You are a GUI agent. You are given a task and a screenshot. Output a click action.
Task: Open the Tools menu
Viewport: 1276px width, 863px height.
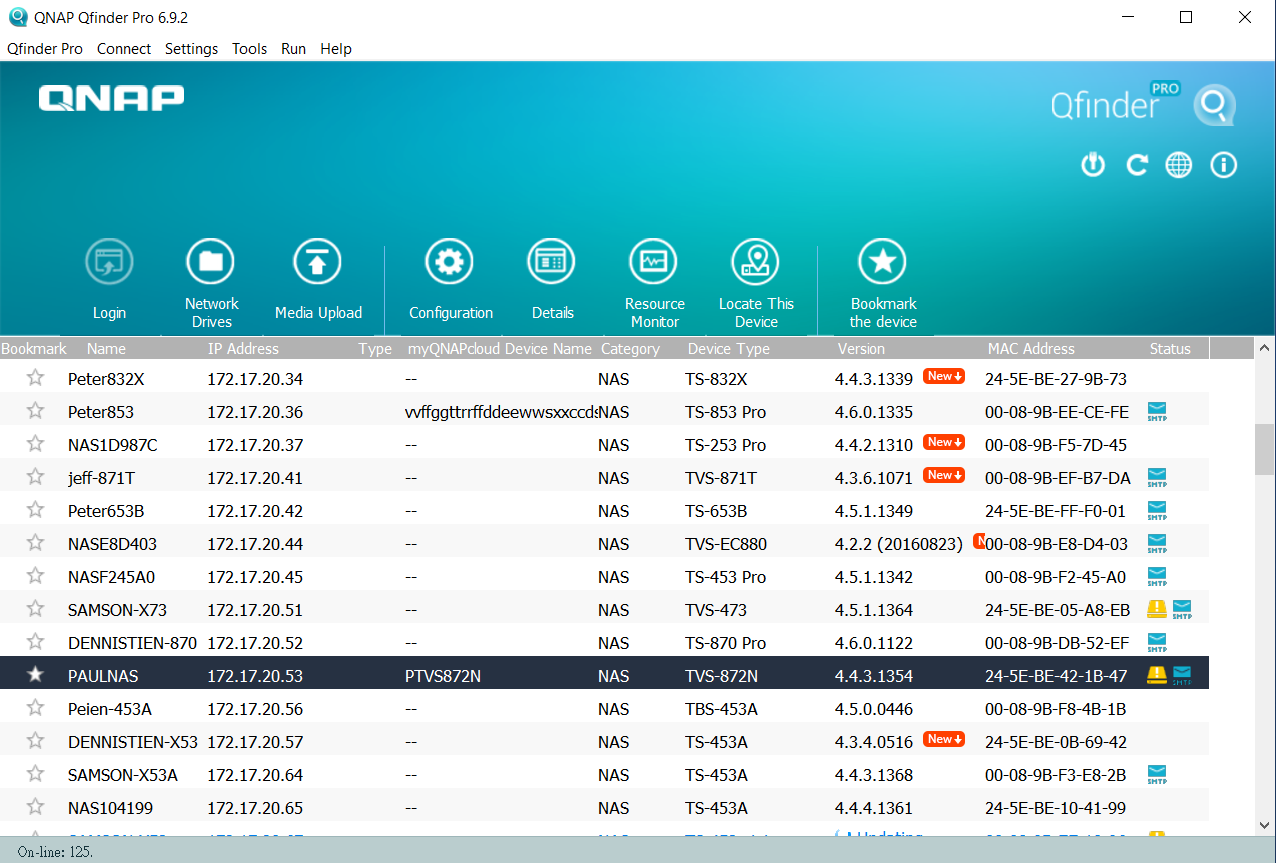[249, 49]
